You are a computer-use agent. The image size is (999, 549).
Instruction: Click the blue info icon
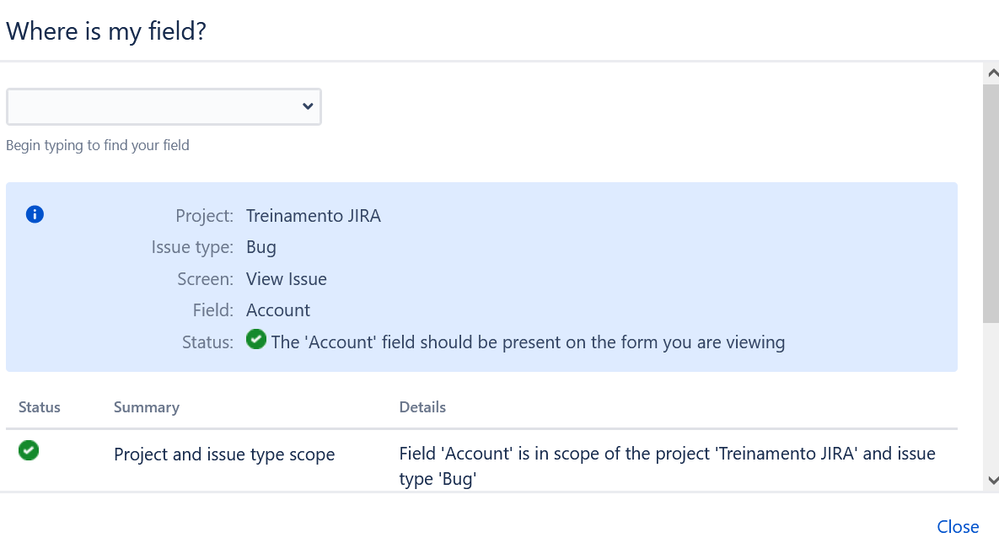[x=35, y=214]
